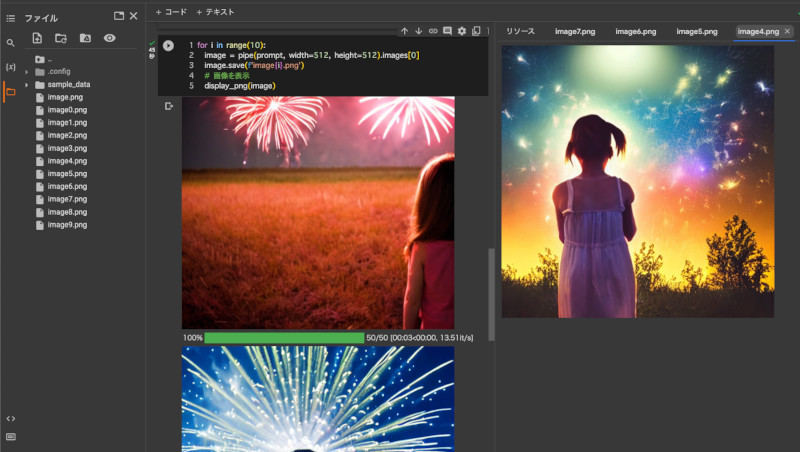The height and width of the screenshot is (452, 800).
Task: Expand the sample_data folder
Action: pyautogui.click(x=27, y=85)
